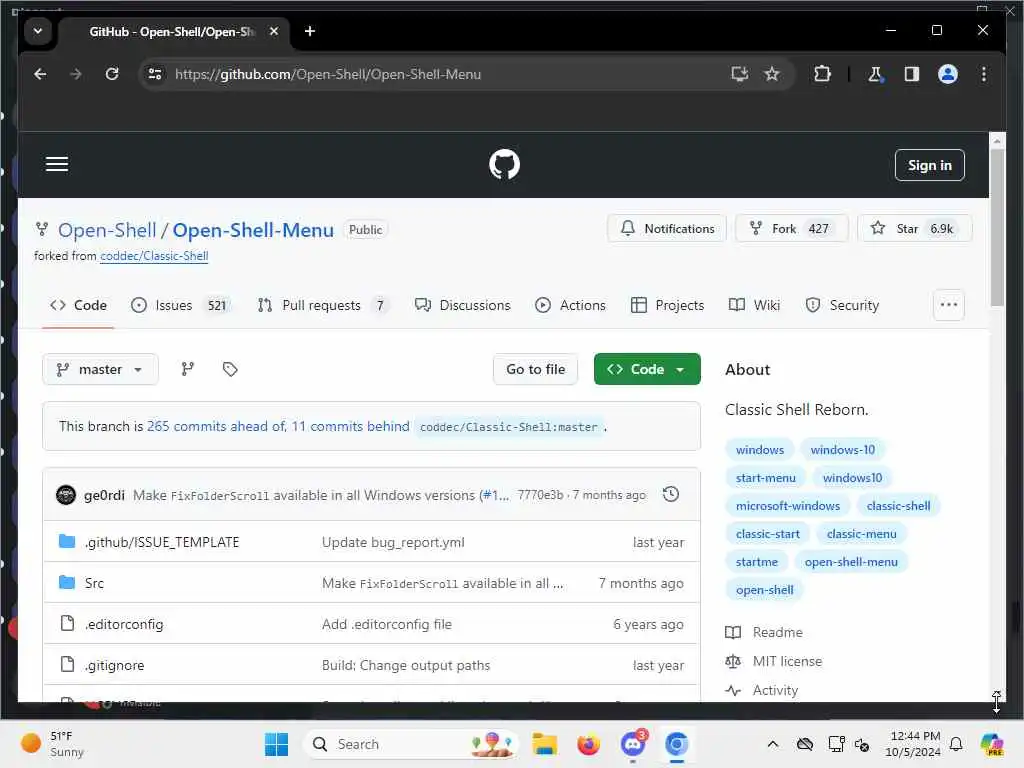
Task: Open commit history clock icon
Action: [671, 494]
